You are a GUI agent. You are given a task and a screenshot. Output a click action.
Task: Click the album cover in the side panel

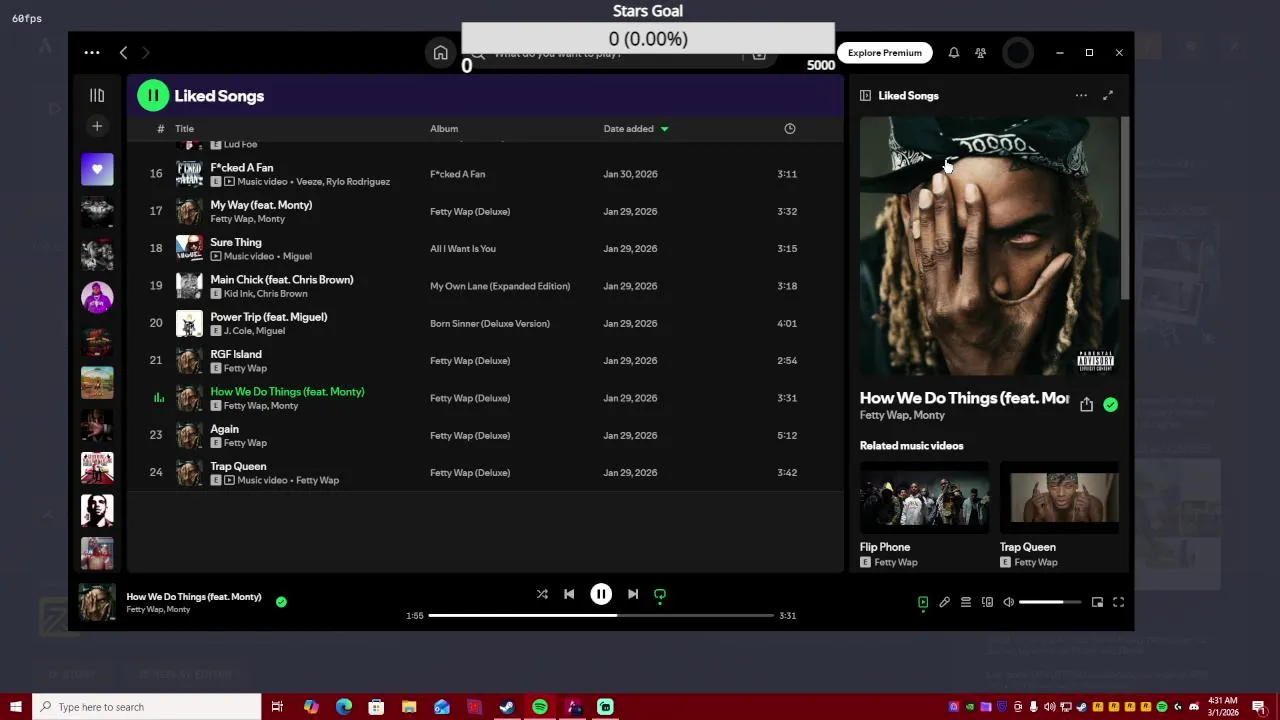pyautogui.click(x=989, y=246)
